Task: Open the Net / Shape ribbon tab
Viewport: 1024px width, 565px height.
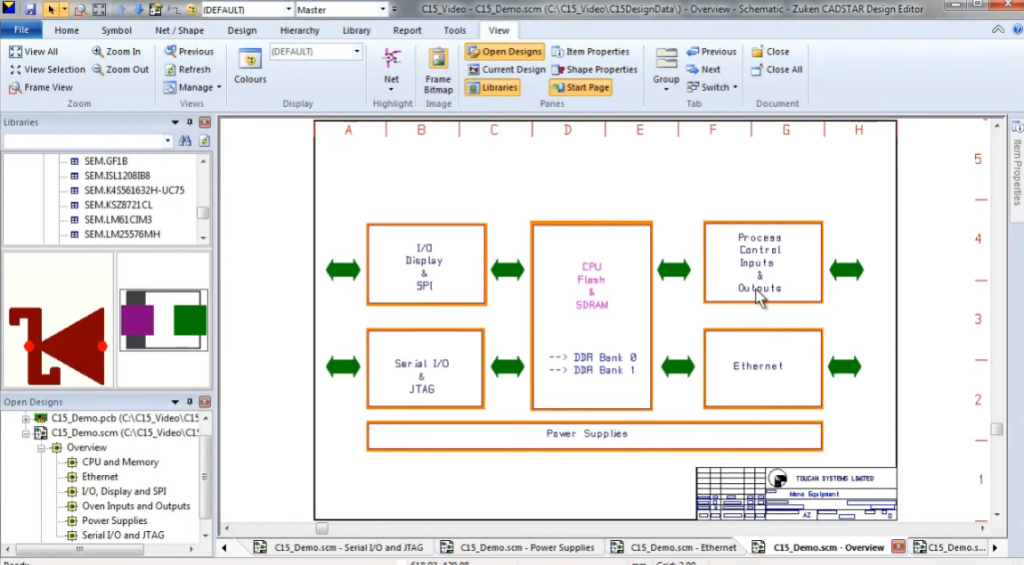Action: click(x=179, y=30)
